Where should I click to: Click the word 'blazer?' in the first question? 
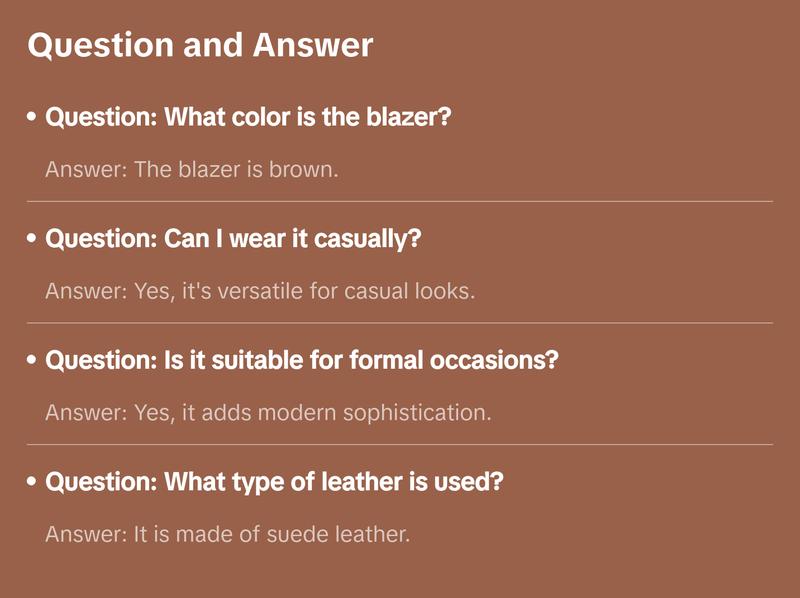413,118
